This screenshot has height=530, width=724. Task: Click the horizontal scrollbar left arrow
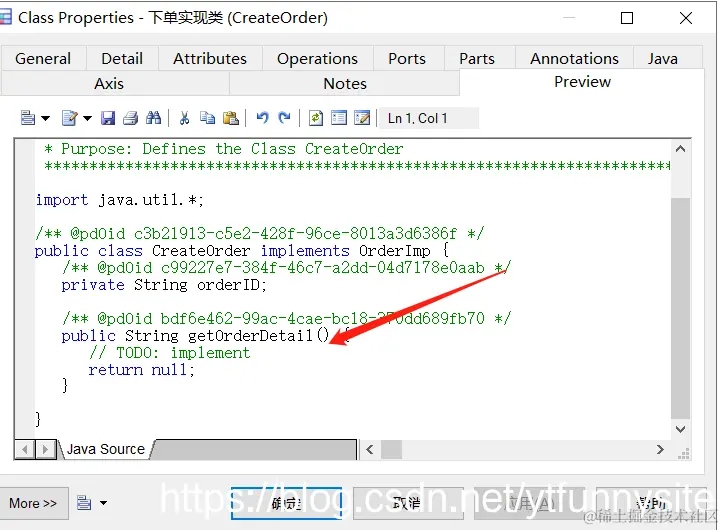click(x=369, y=449)
